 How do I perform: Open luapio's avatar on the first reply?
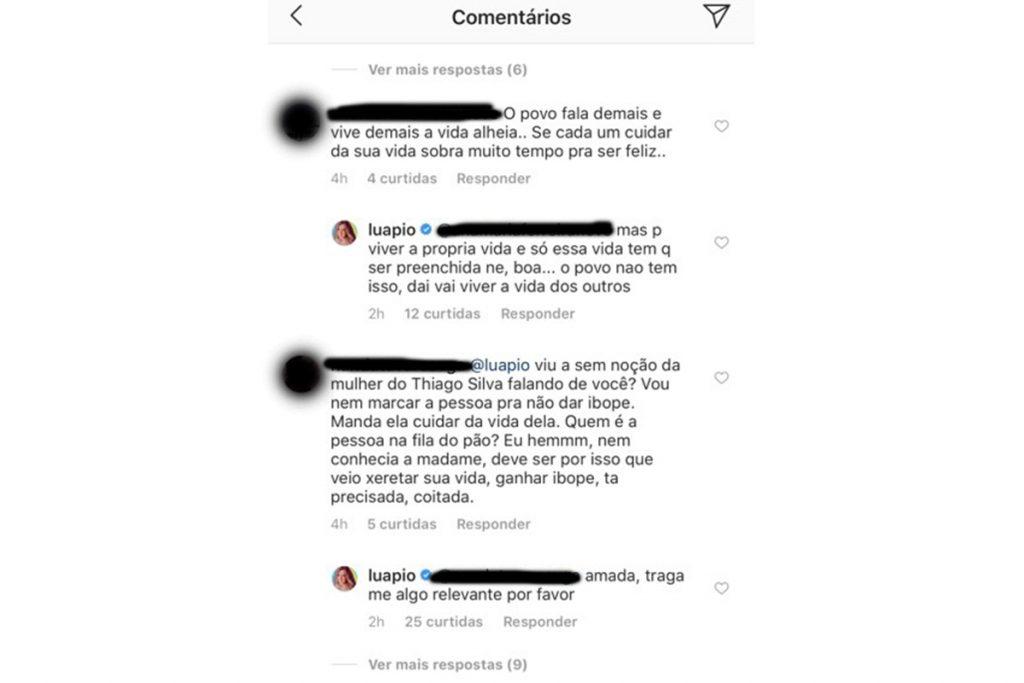pyautogui.click(x=345, y=232)
